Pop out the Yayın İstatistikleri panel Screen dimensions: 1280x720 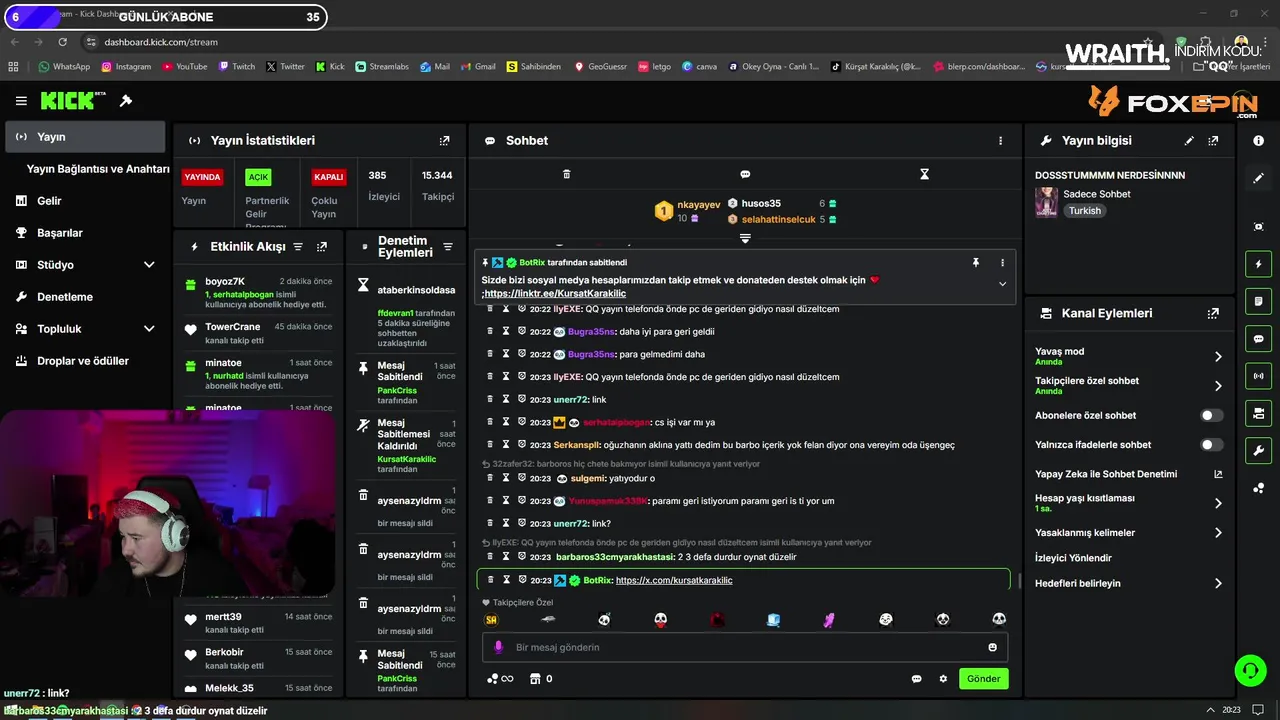[x=445, y=141]
